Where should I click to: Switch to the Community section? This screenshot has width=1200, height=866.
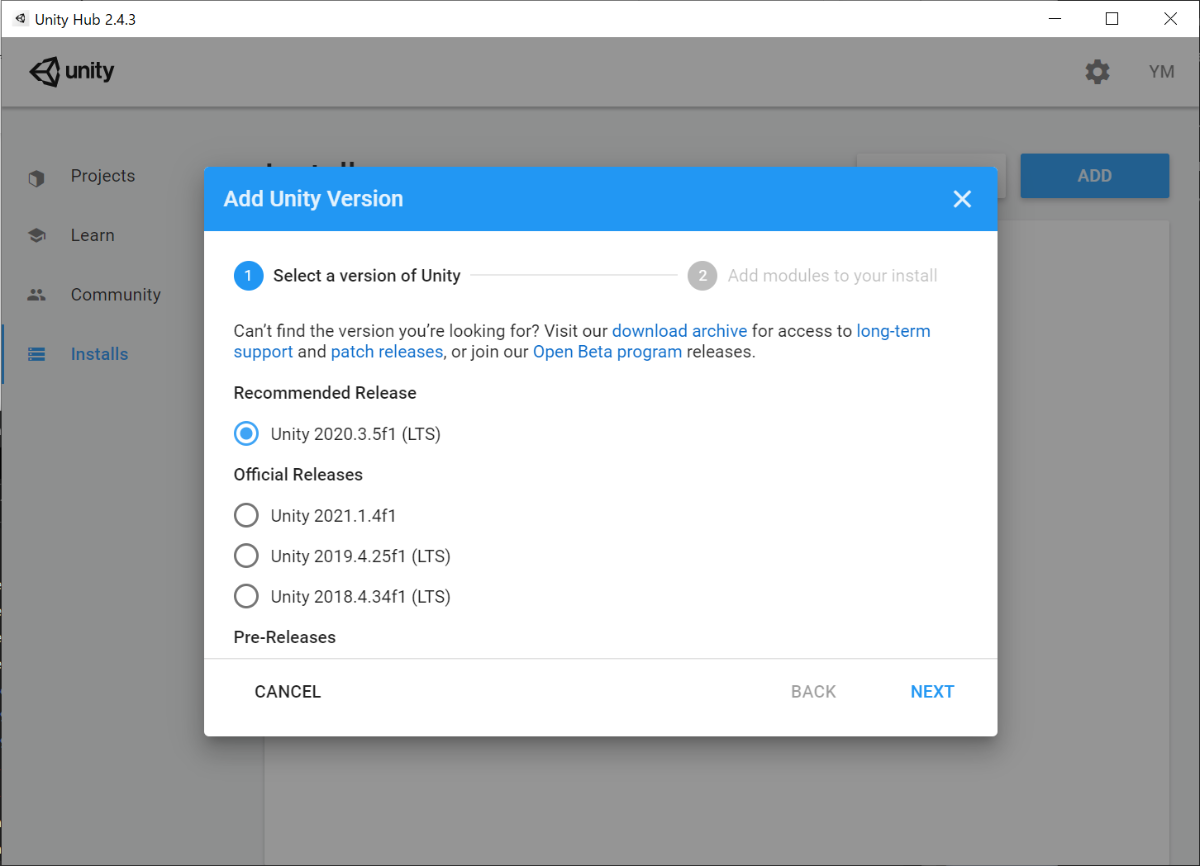[x=116, y=295]
